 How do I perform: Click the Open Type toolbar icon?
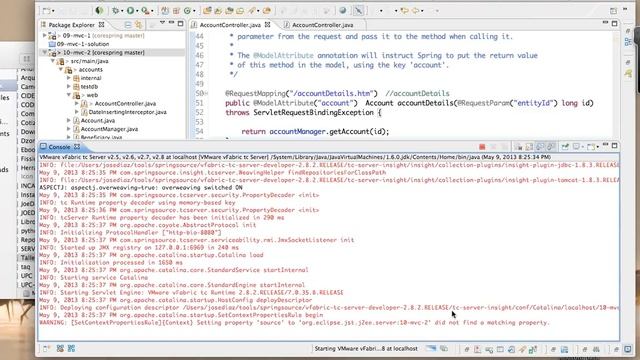[208, 11]
